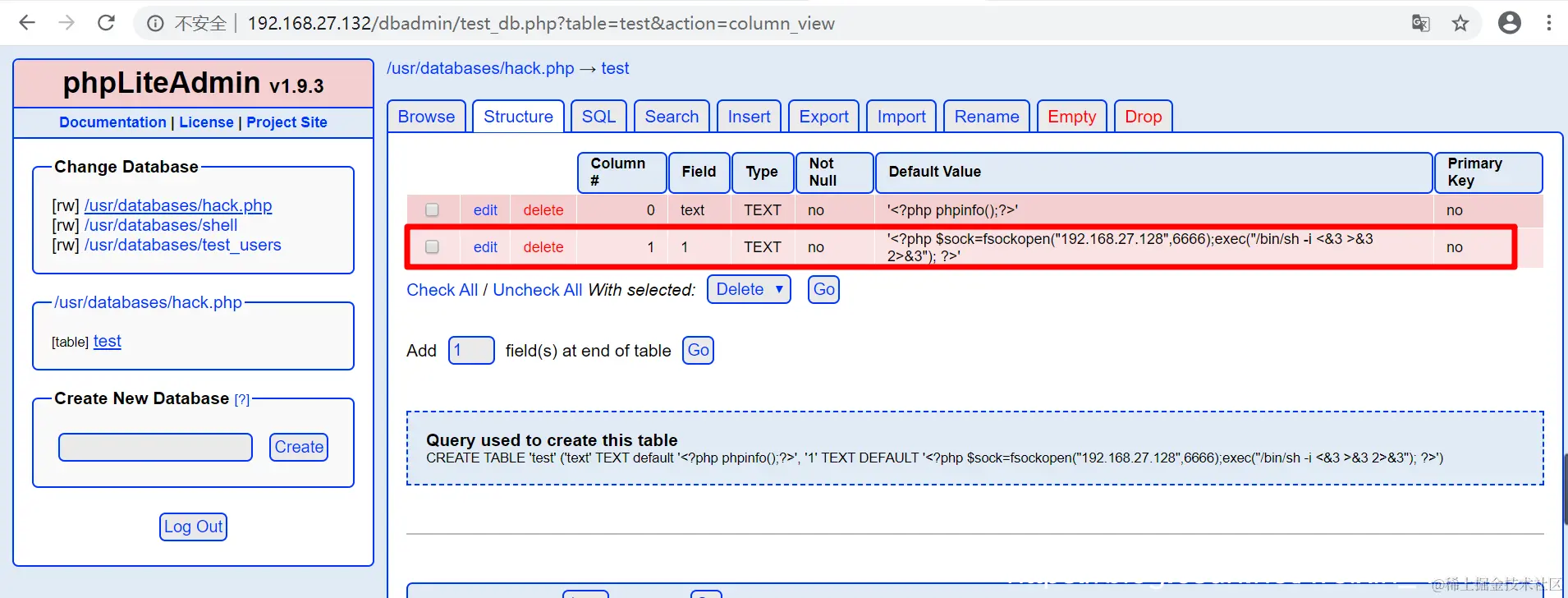Open breadcrumb link /usr/databases/hack.php
Image resolution: width=1568 pixels, height=598 pixels.
pyautogui.click(x=480, y=68)
